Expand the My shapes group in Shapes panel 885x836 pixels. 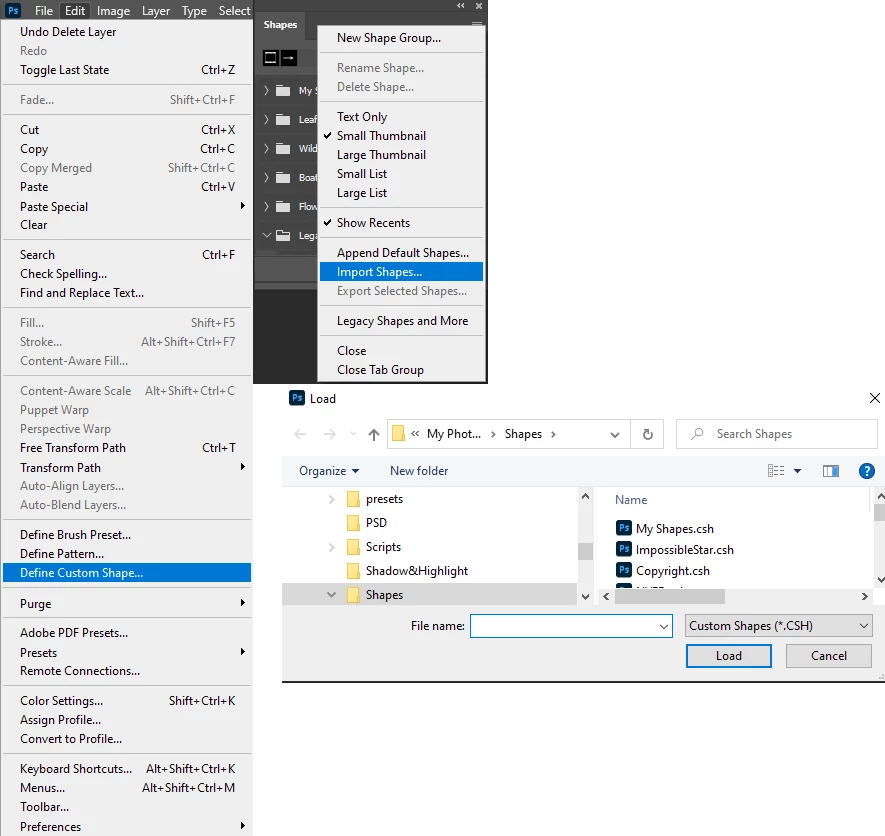[x=266, y=90]
